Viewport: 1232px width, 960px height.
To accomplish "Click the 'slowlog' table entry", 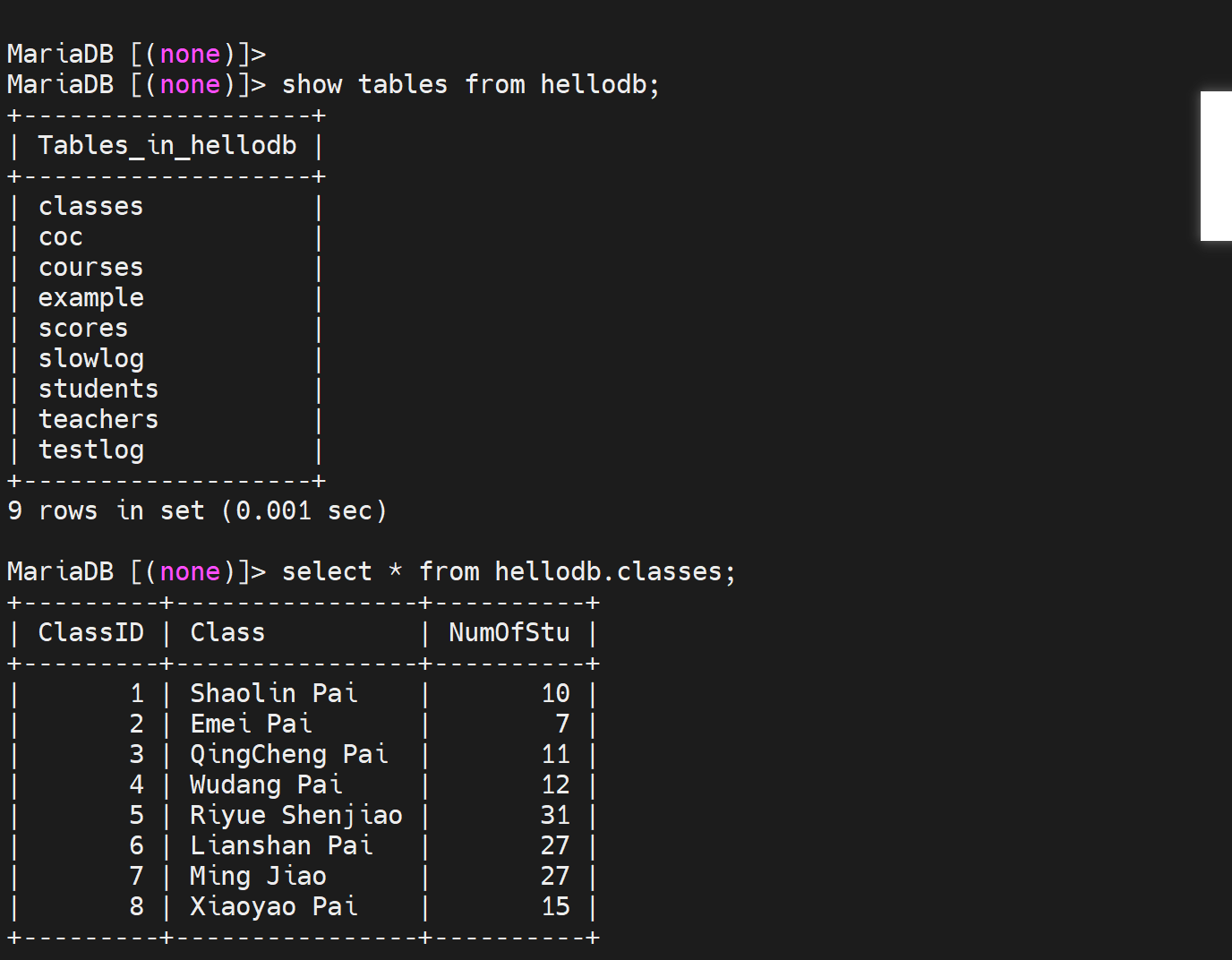I will tap(90, 359).
